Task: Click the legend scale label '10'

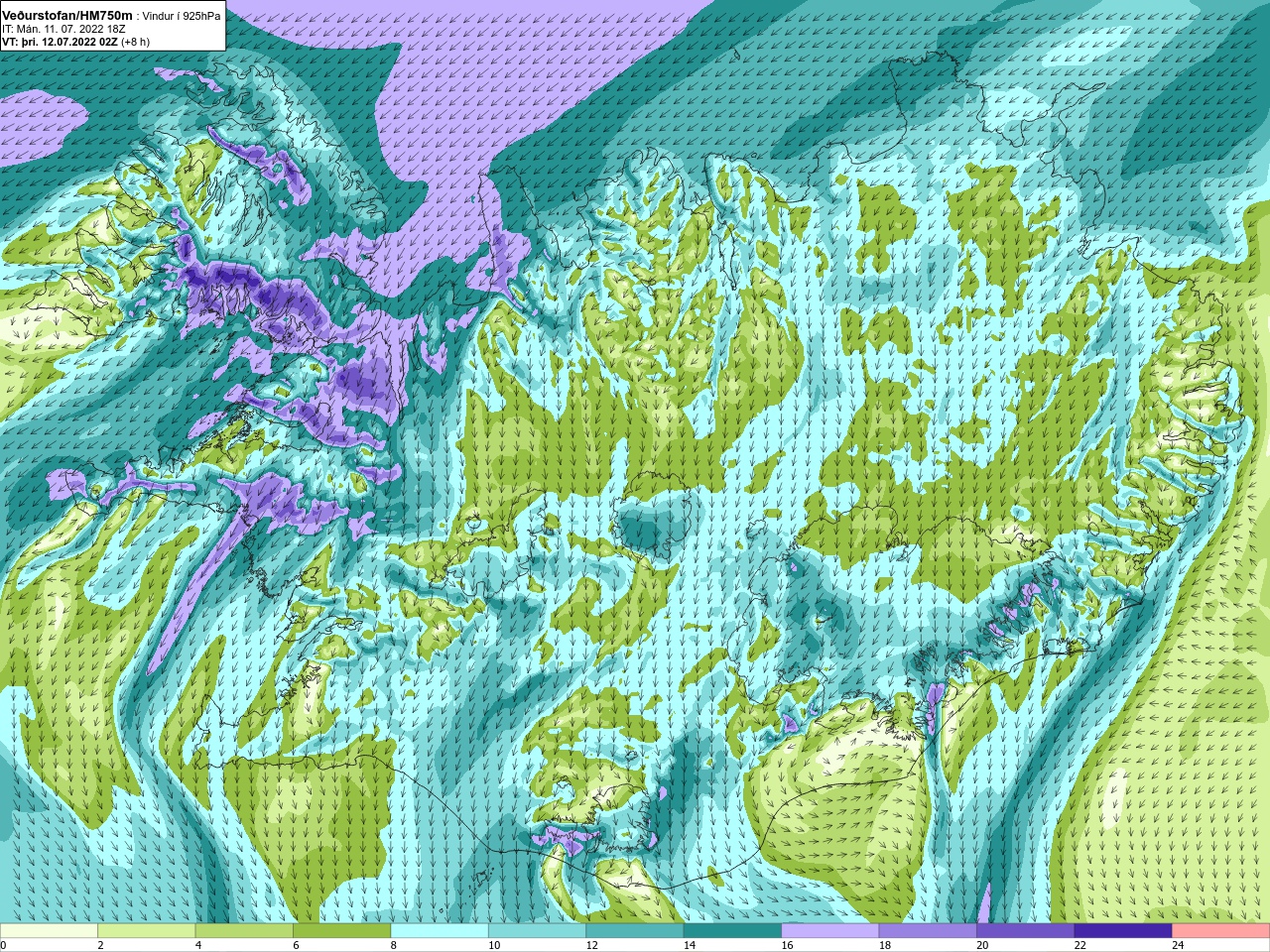Action: point(493,945)
